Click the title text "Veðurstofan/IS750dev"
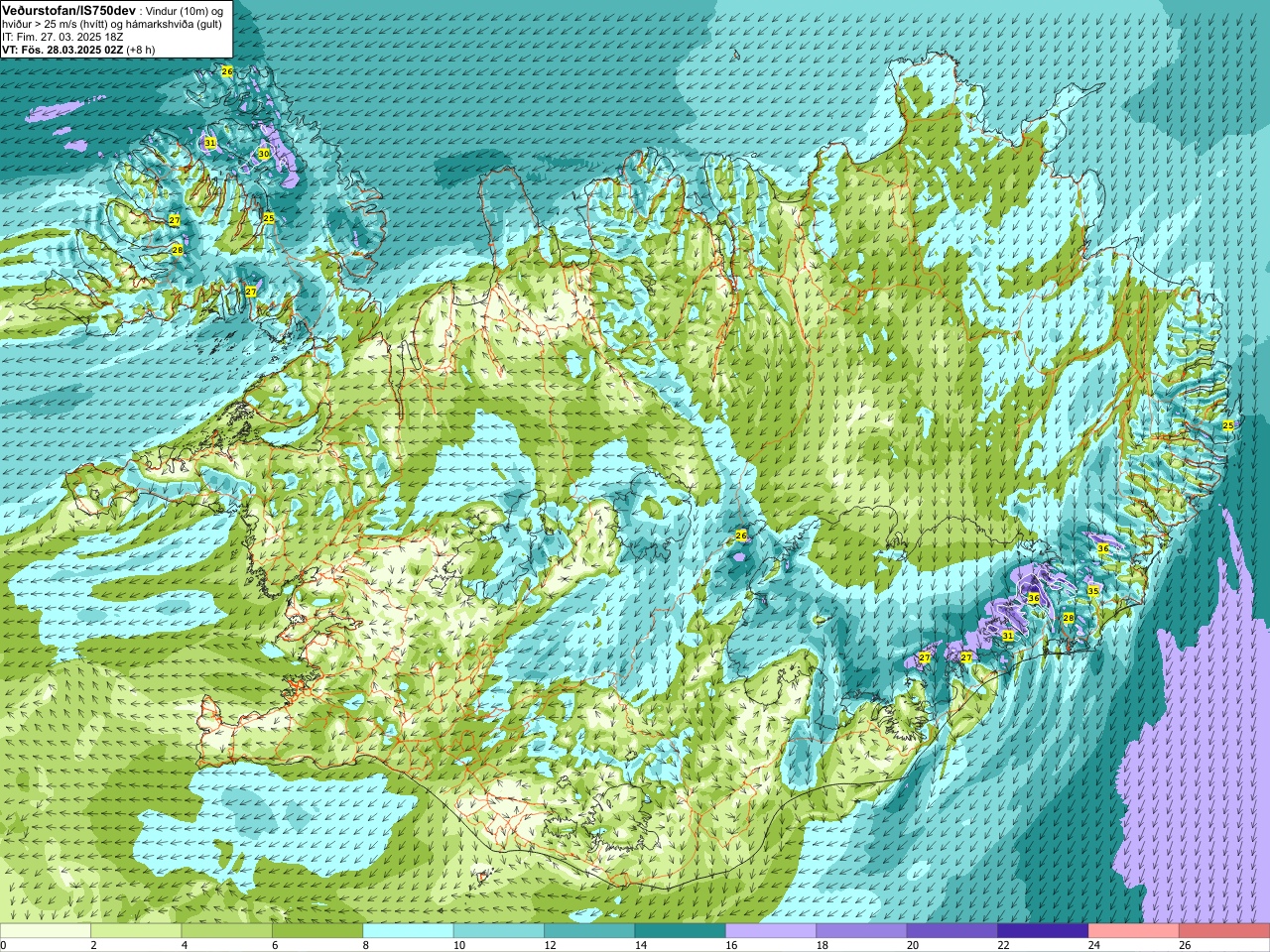The width and height of the screenshot is (1270, 952). coord(69,10)
